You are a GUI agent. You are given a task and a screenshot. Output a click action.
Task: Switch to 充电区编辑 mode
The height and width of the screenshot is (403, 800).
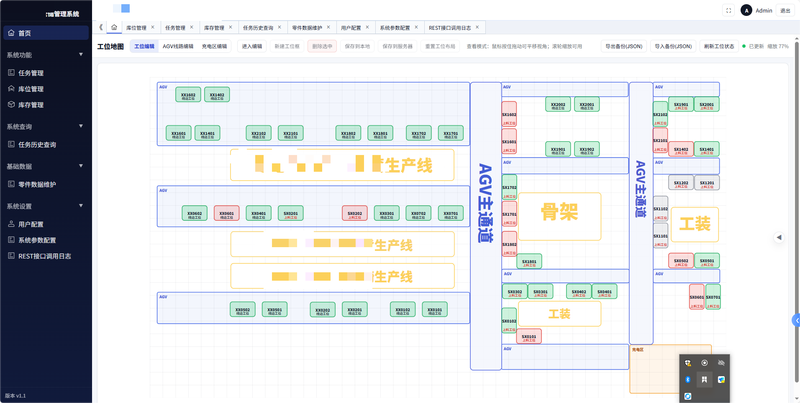click(214, 46)
